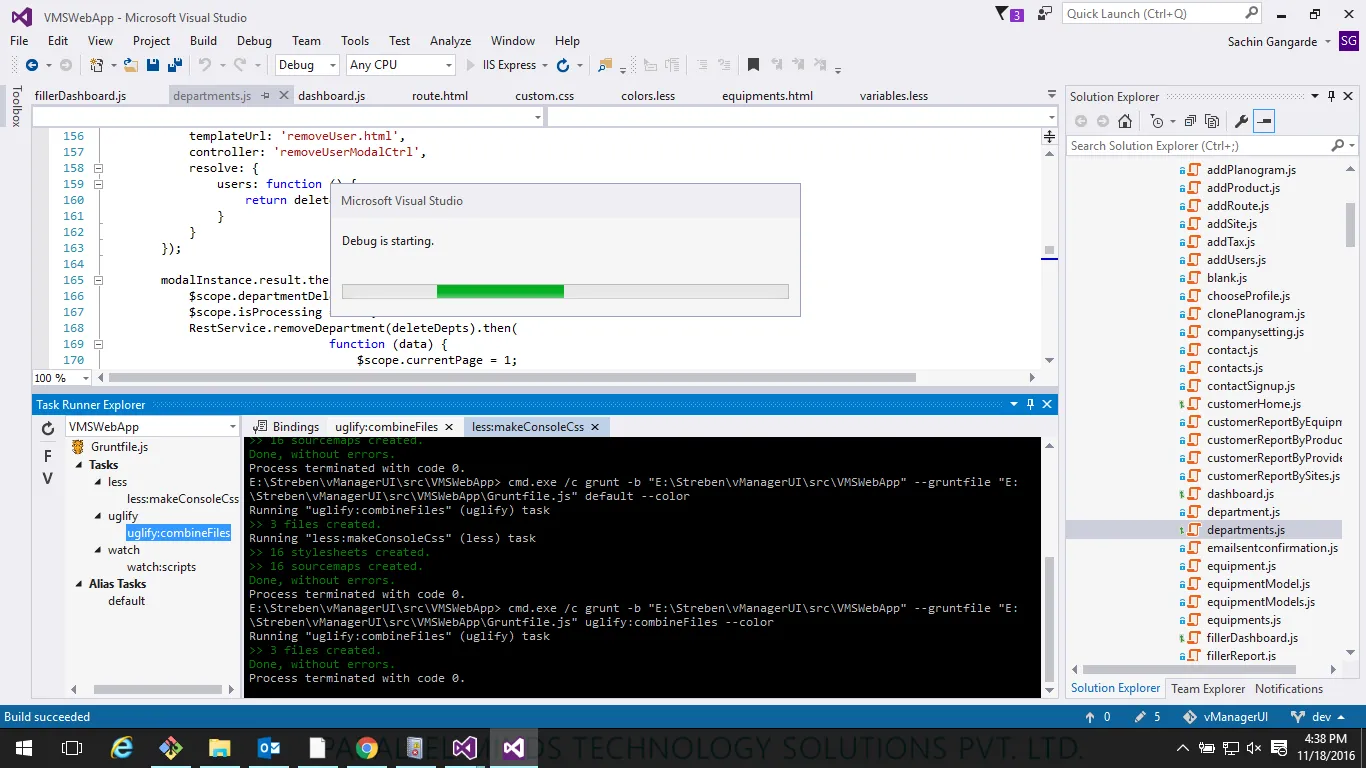Open the IIS Express dropdown arrow
The height and width of the screenshot is (768, 1366).
click(x=545, y=65)
